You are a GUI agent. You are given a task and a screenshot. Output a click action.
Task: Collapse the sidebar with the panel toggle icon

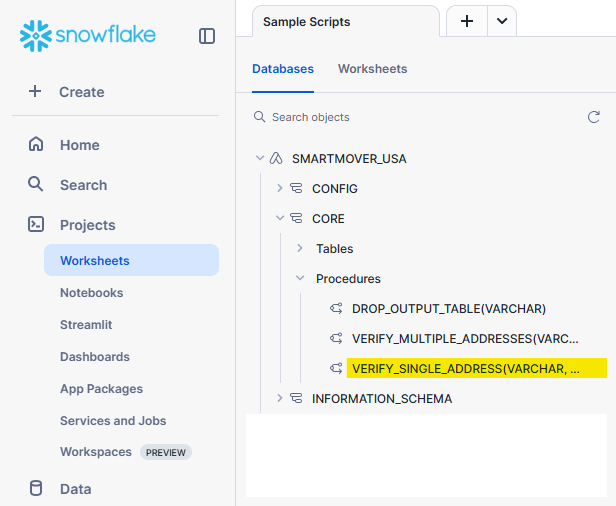tap(207, 36)
